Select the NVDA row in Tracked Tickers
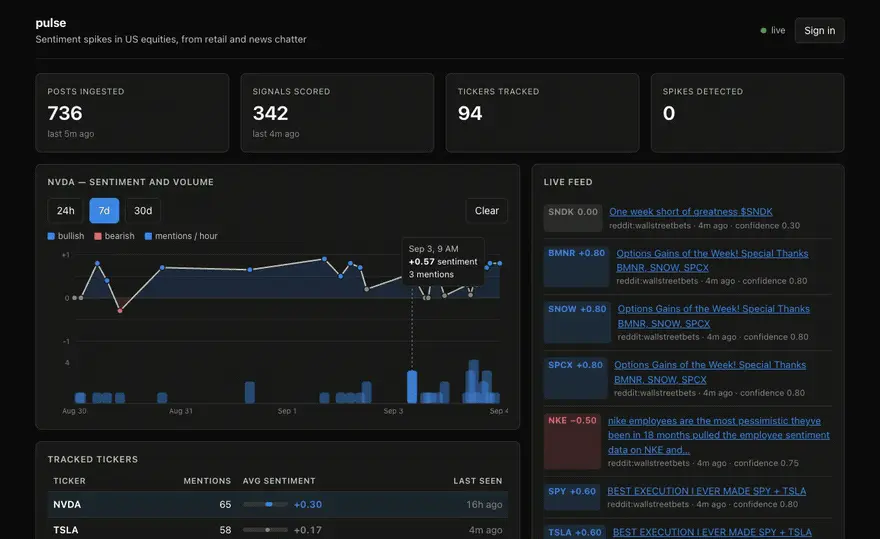880x539 pixels. tap(278, 504)
